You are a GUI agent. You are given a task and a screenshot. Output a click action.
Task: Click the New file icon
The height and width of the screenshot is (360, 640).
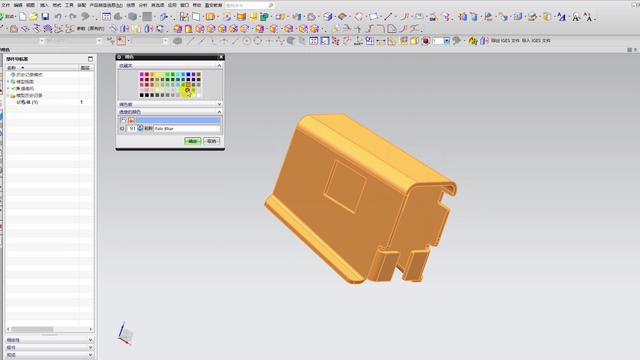pyautogui.click(x=22, y=17)
